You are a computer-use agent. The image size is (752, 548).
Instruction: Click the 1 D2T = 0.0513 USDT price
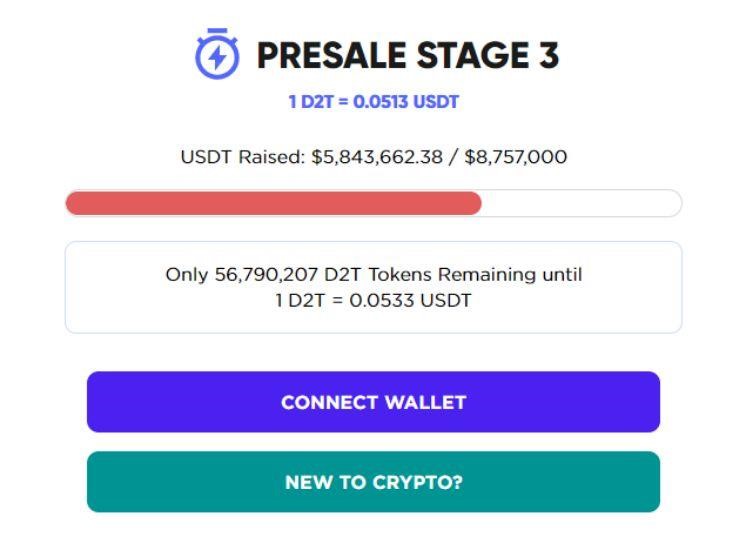click(x=374, y=102)
